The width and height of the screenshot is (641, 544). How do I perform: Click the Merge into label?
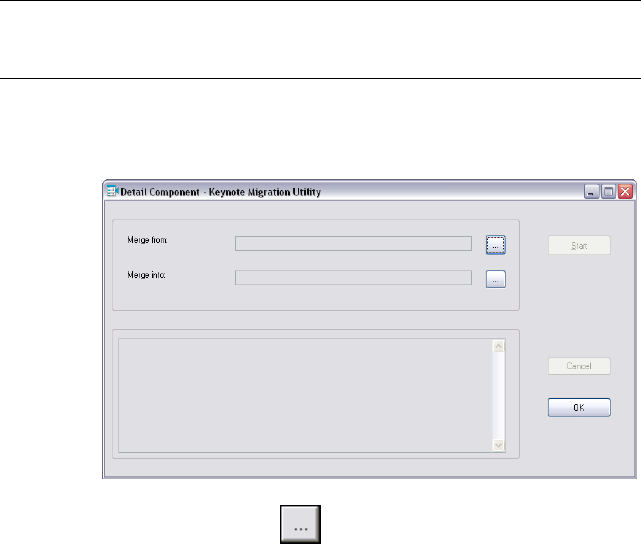(146, 275)
